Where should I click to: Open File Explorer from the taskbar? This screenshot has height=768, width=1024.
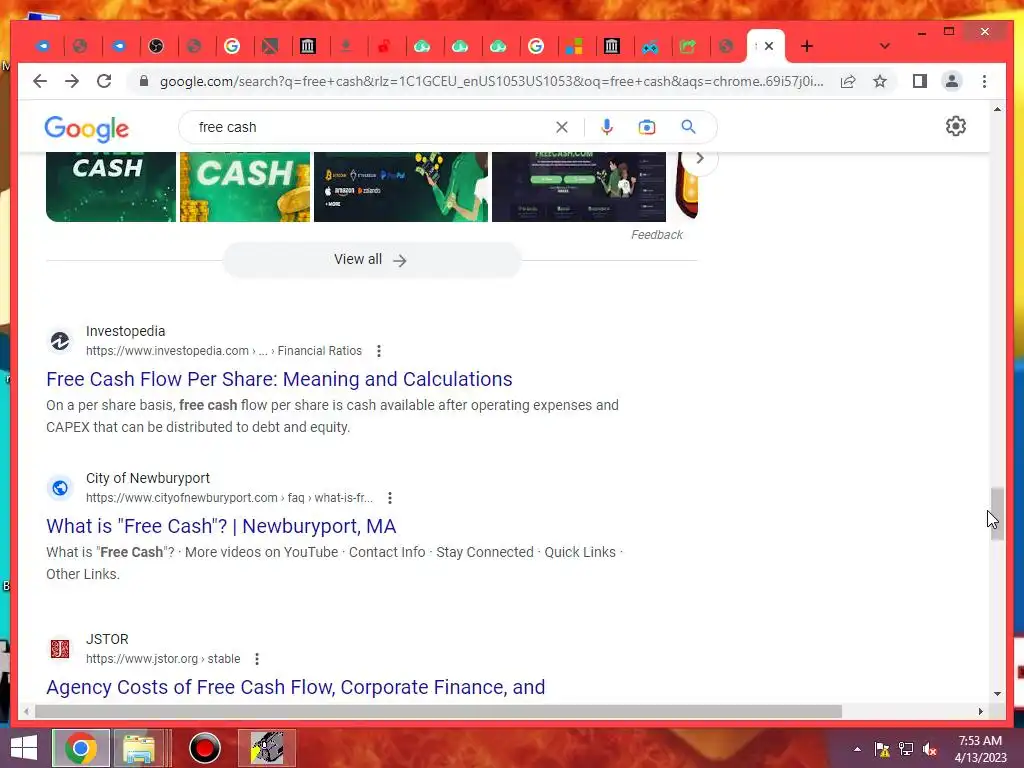pos(139,748)
